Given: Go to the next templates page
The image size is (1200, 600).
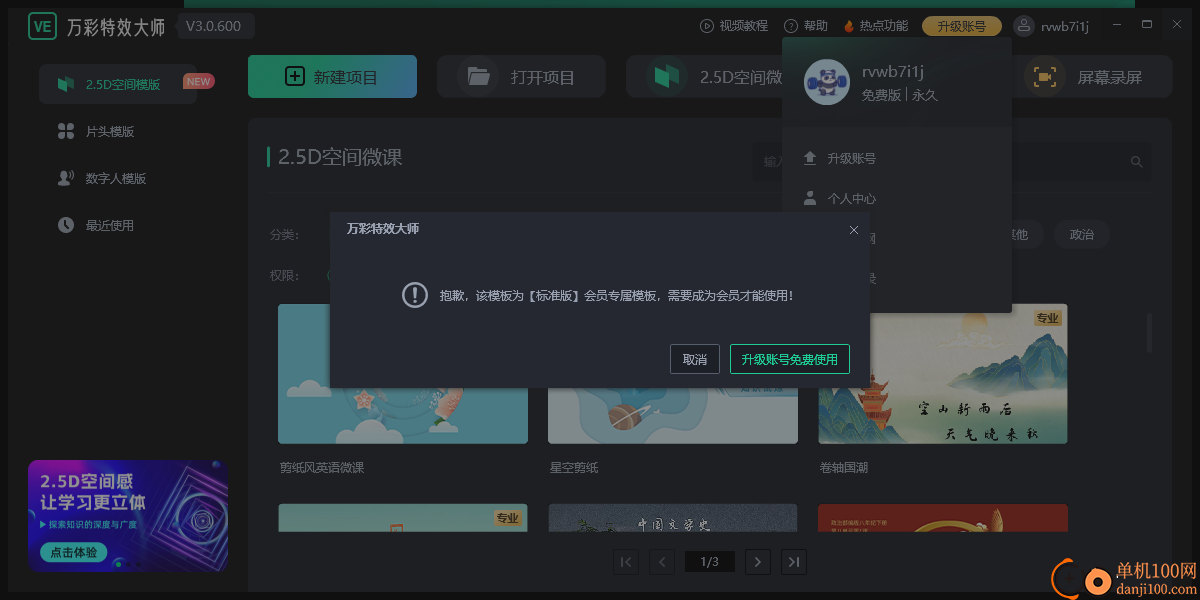Looking at the screenshot, I should (758, 562).
